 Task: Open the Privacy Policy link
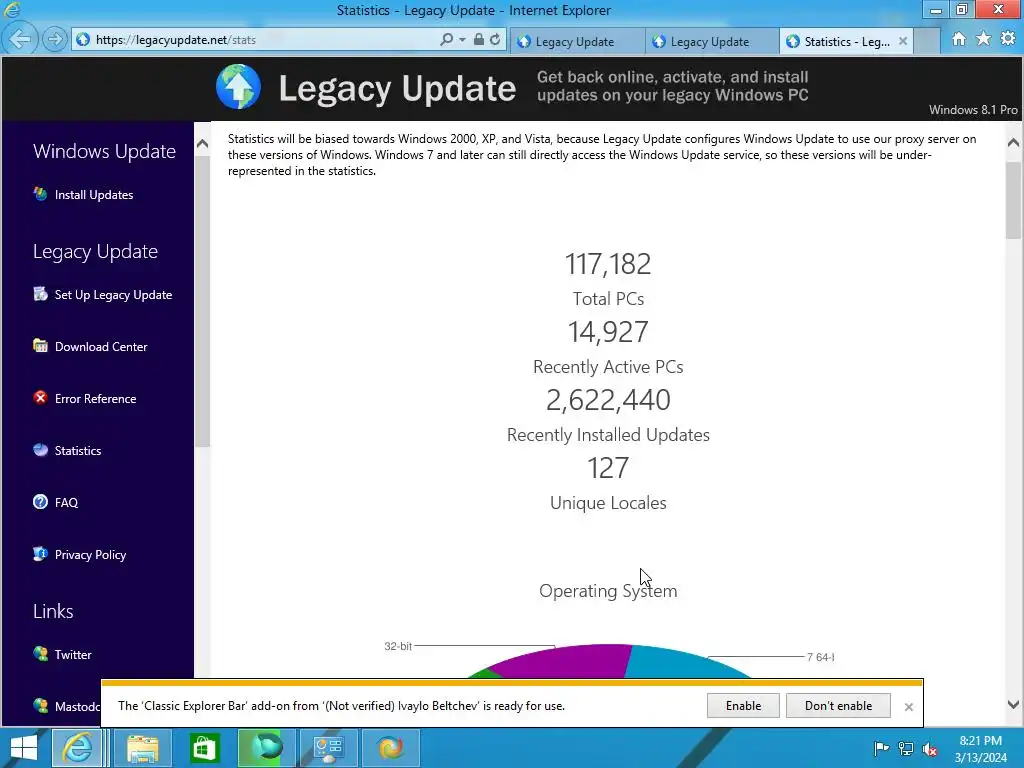[x=90, y=554]
